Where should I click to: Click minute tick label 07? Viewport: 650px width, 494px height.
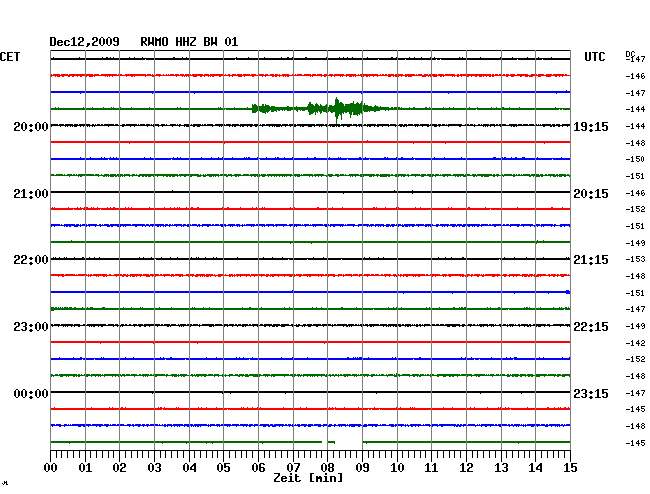[x=293, y=468]
